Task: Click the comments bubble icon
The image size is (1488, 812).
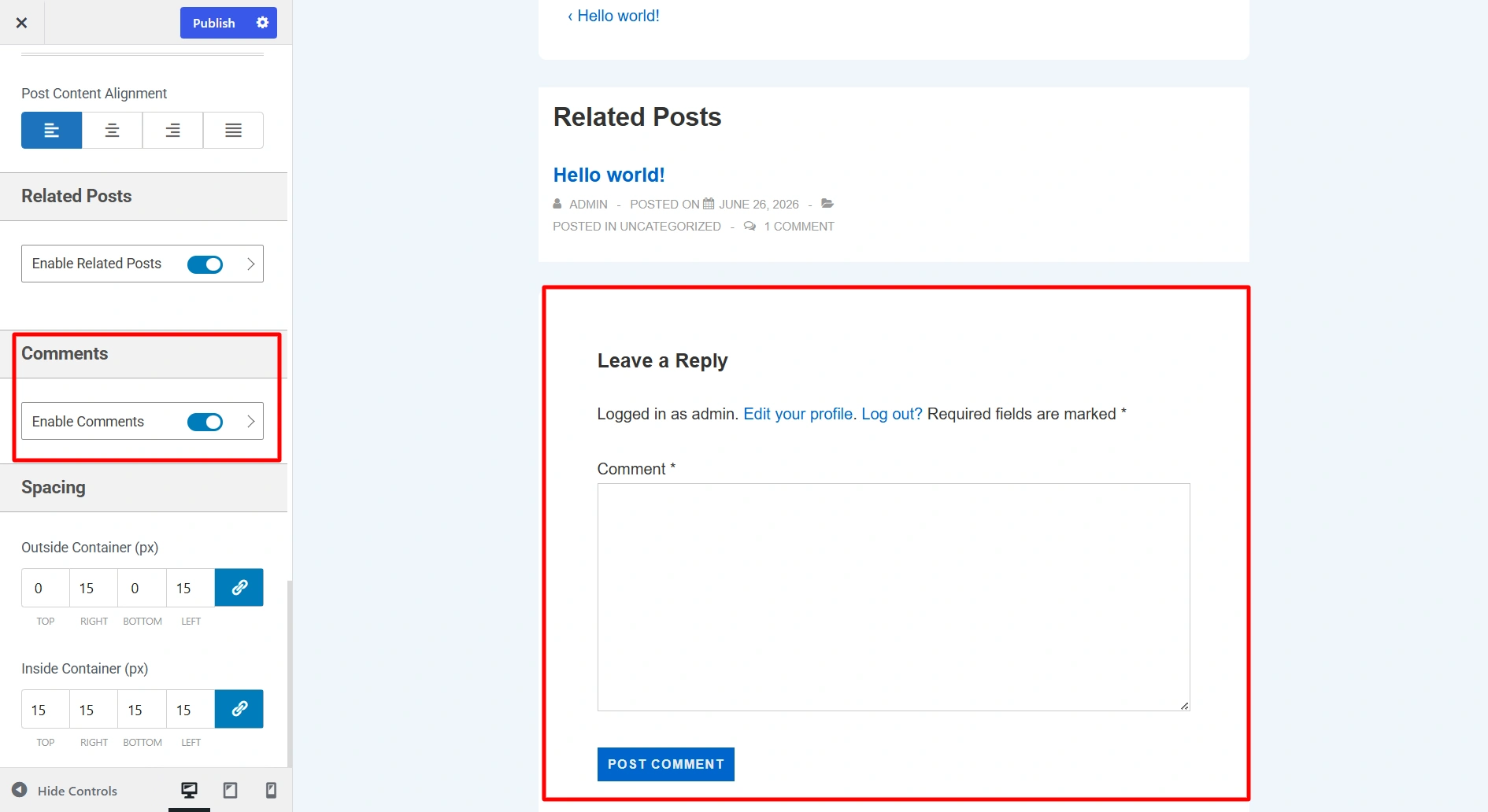Action: click(750, 226)
